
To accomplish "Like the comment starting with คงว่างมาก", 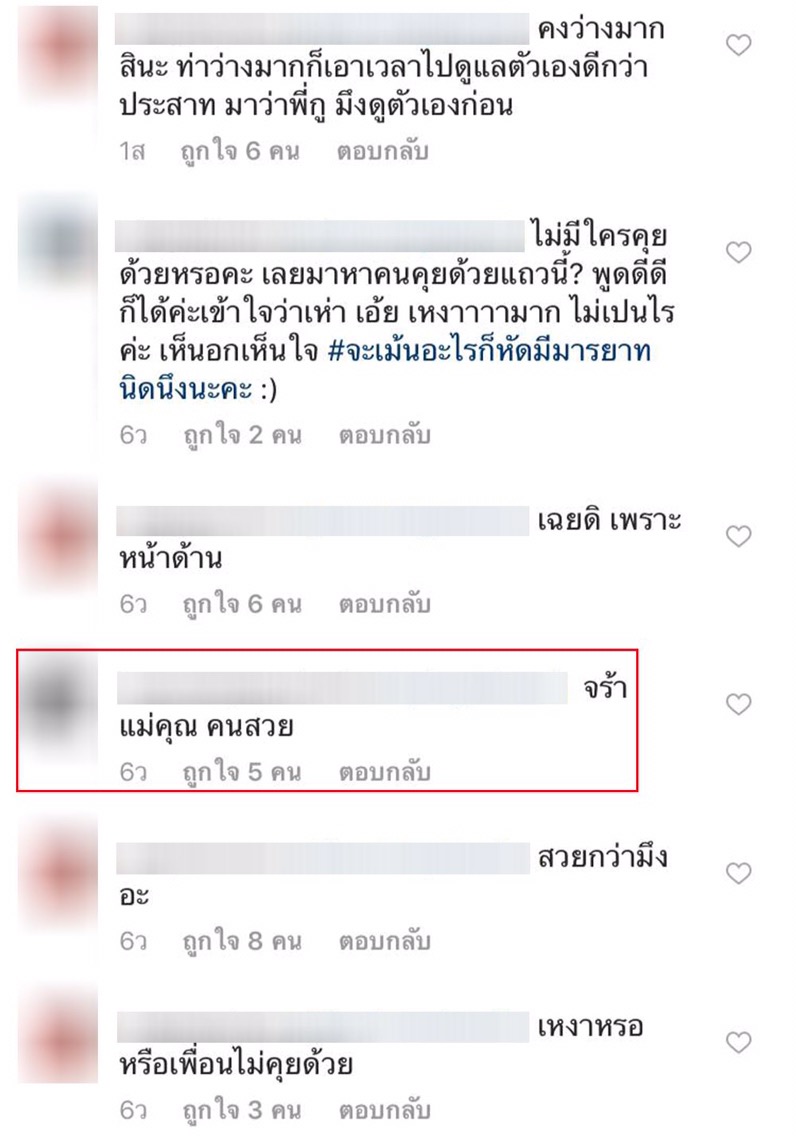I will 738,46.
